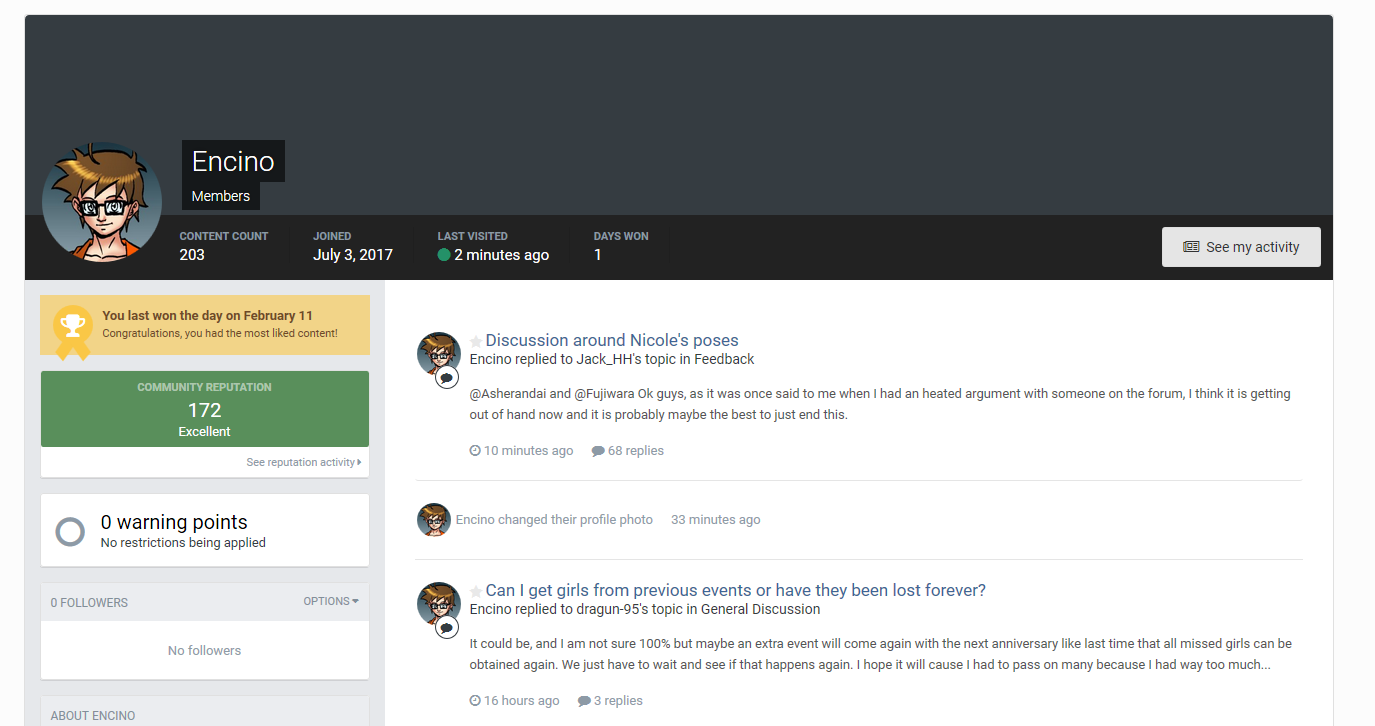This screenshot has width=1375, height=726.
Task: Click the star icon beside Discussion around Nicole's poses
Action: point(476,341)
